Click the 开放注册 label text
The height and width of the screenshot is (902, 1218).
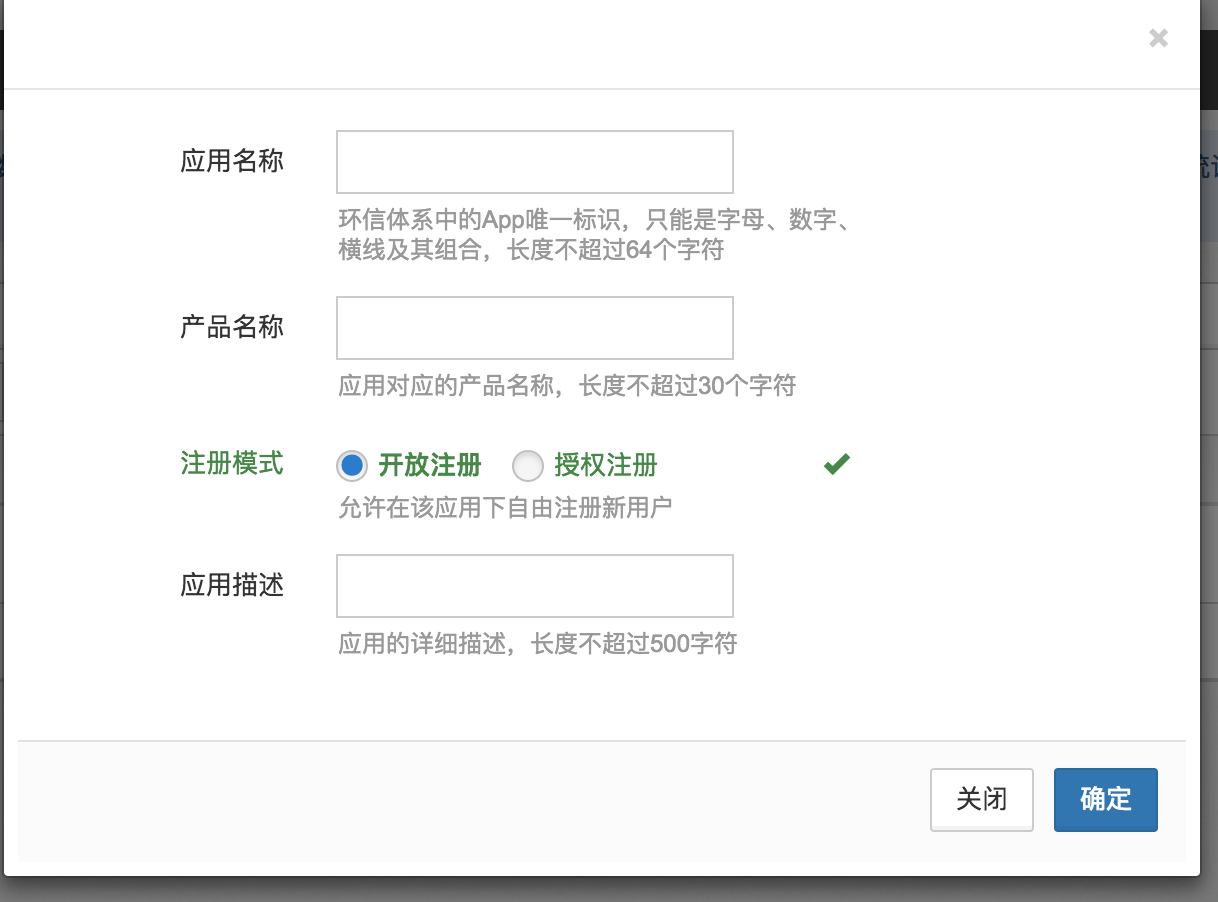[x=430, y=465]
